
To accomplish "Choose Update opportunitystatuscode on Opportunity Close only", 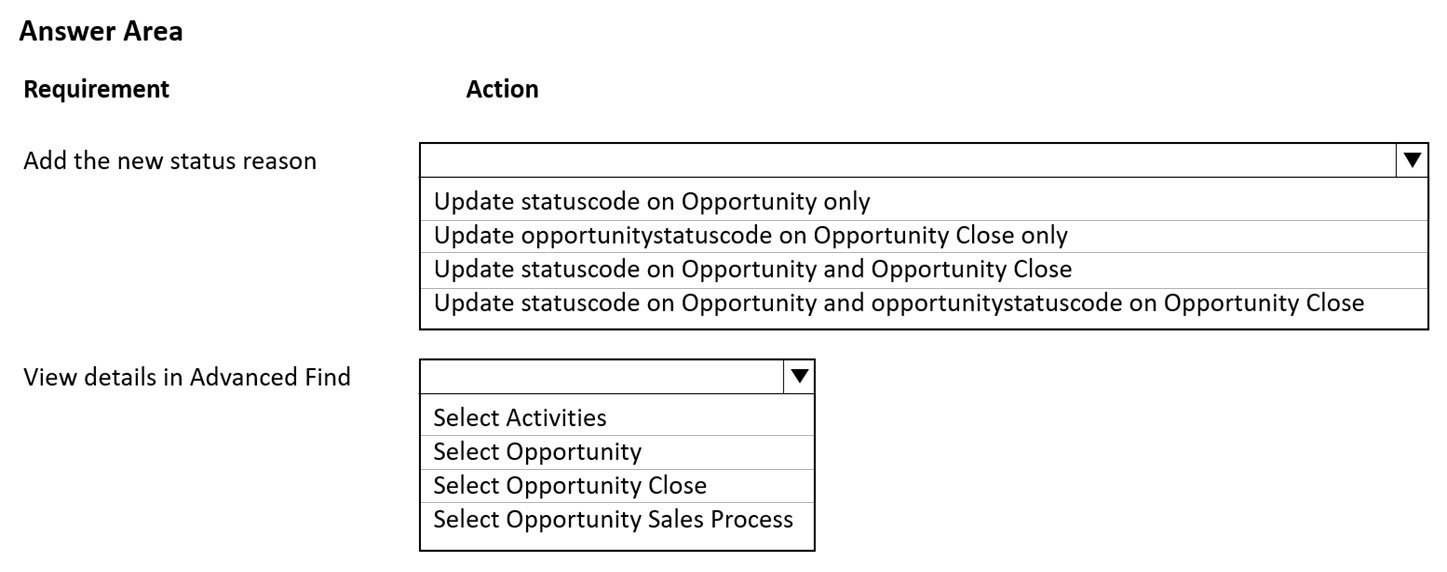I will (923, 236).
